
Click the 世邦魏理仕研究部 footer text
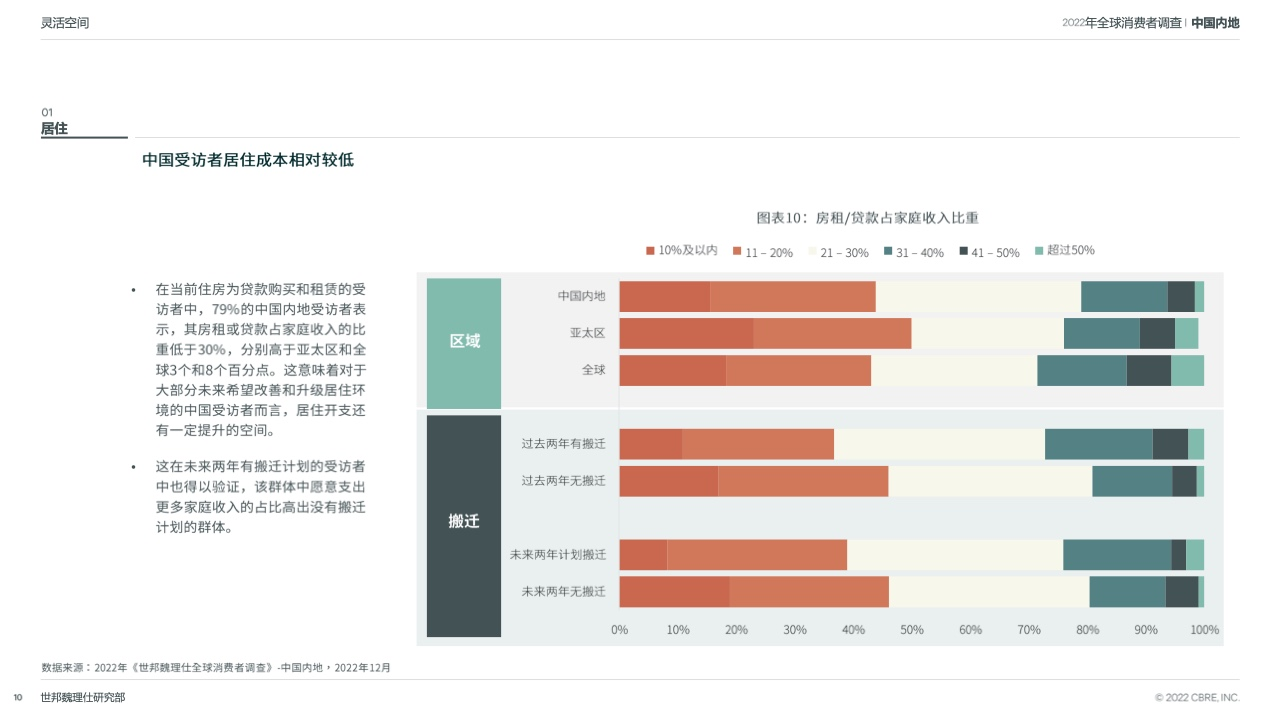pos(83,698)
